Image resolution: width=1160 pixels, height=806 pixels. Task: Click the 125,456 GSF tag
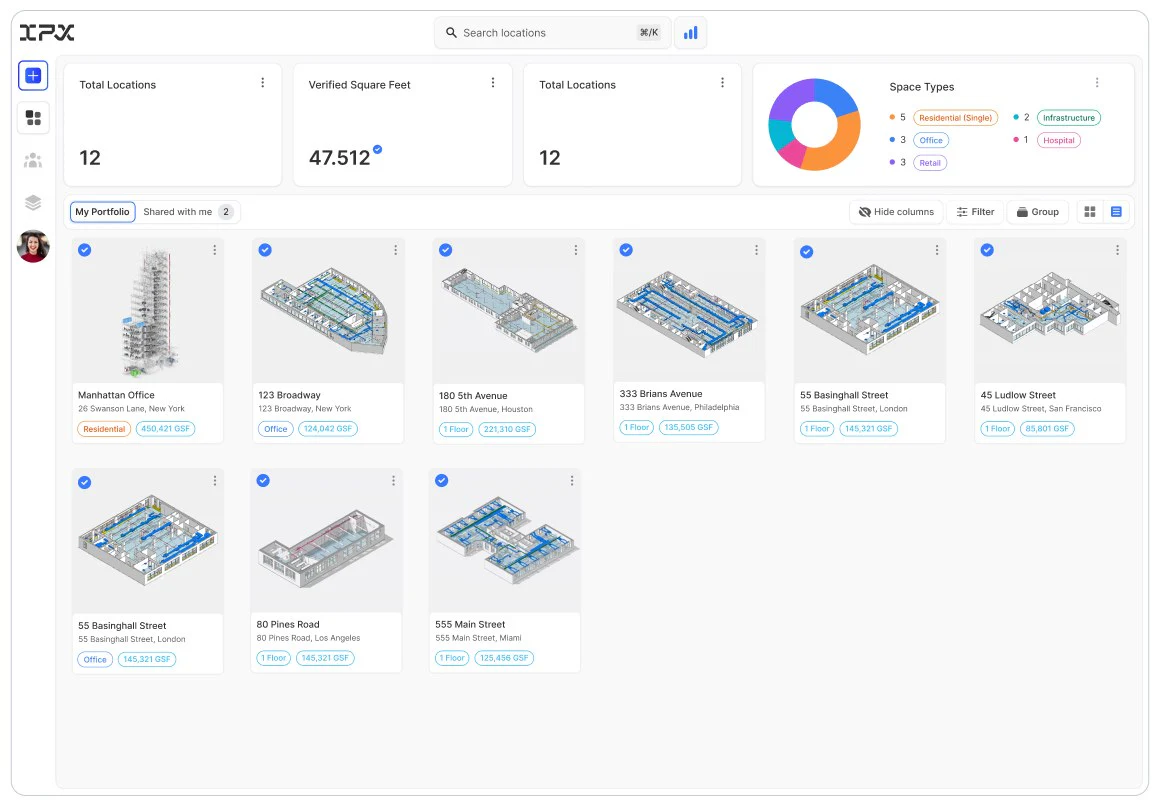click(504, 658)
